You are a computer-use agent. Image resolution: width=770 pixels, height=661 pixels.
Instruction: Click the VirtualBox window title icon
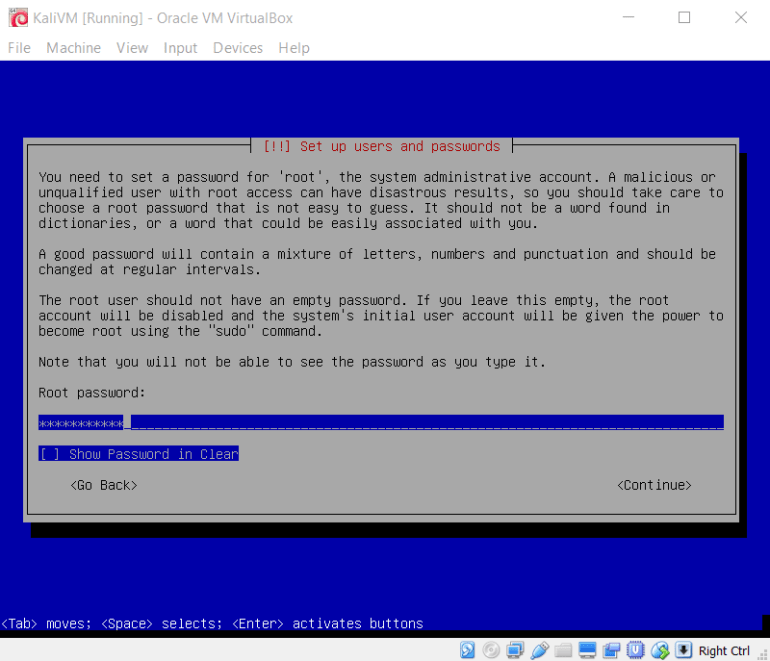coord(19,18)
